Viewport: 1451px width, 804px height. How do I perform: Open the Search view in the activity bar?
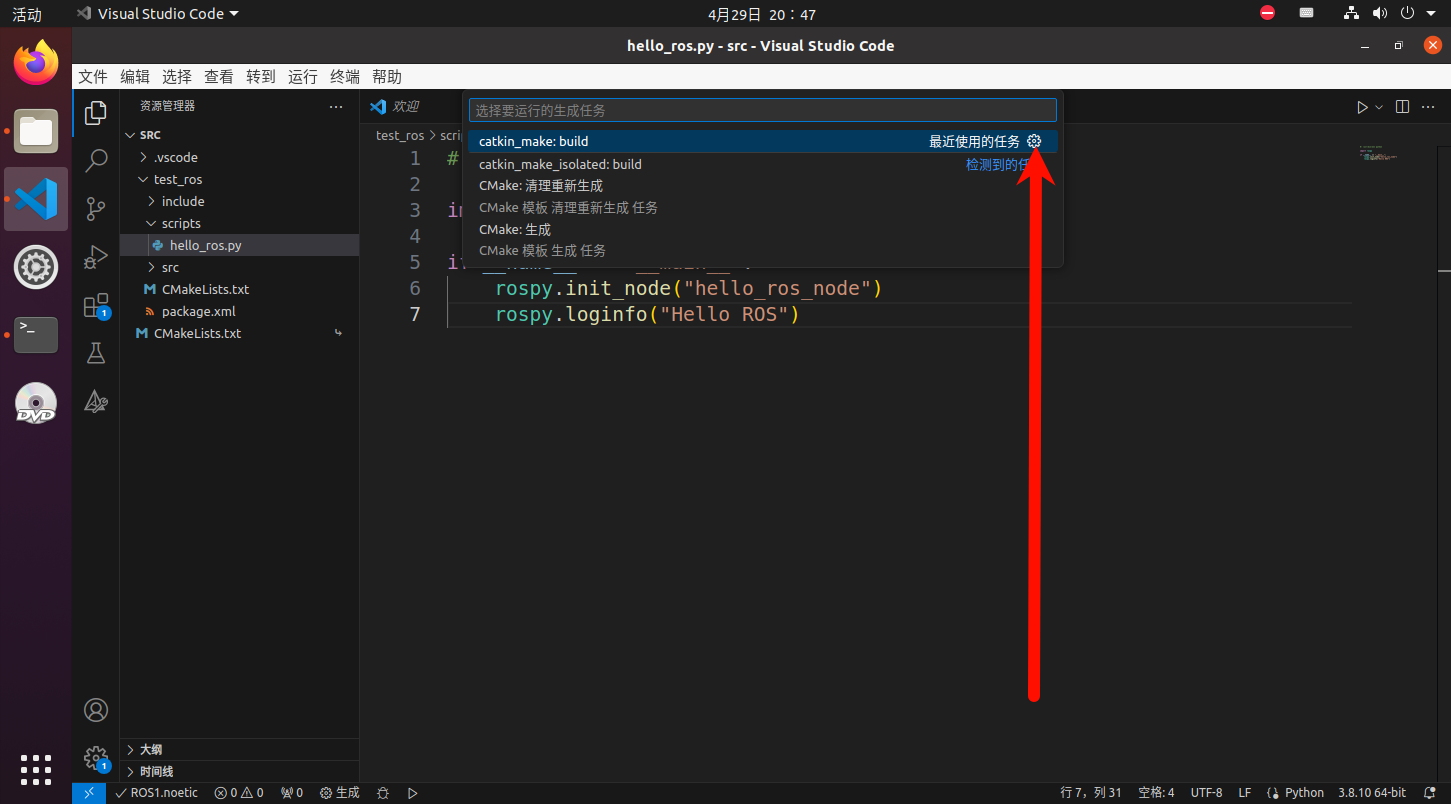pos(96,161)
